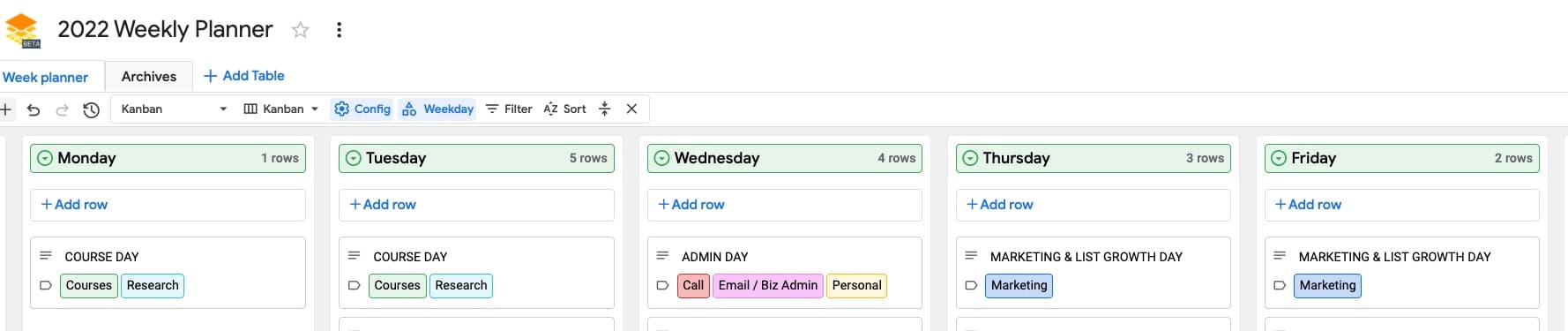Click Add Table
This screenshot has width=1568, height=331.
(x=244, y=76)
